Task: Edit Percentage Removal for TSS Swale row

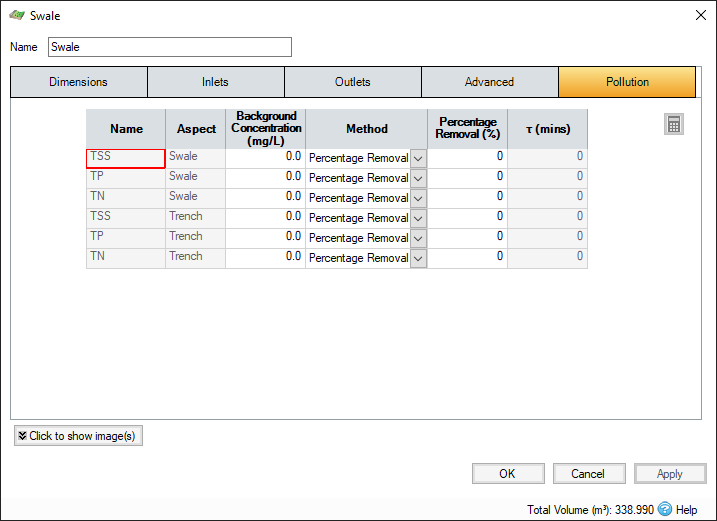Action: 467,158
